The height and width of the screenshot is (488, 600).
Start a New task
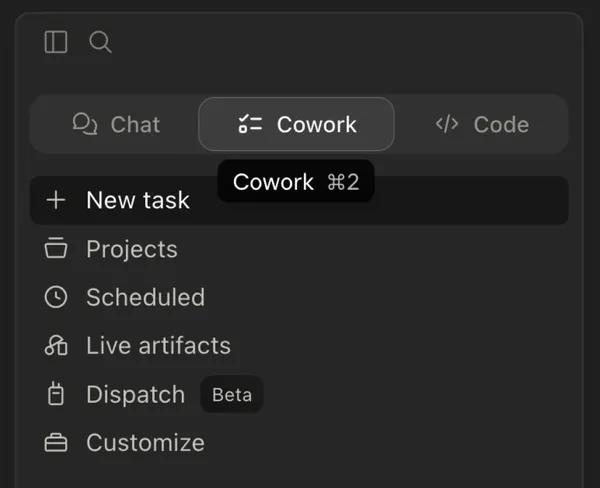[x=299, y=200]
